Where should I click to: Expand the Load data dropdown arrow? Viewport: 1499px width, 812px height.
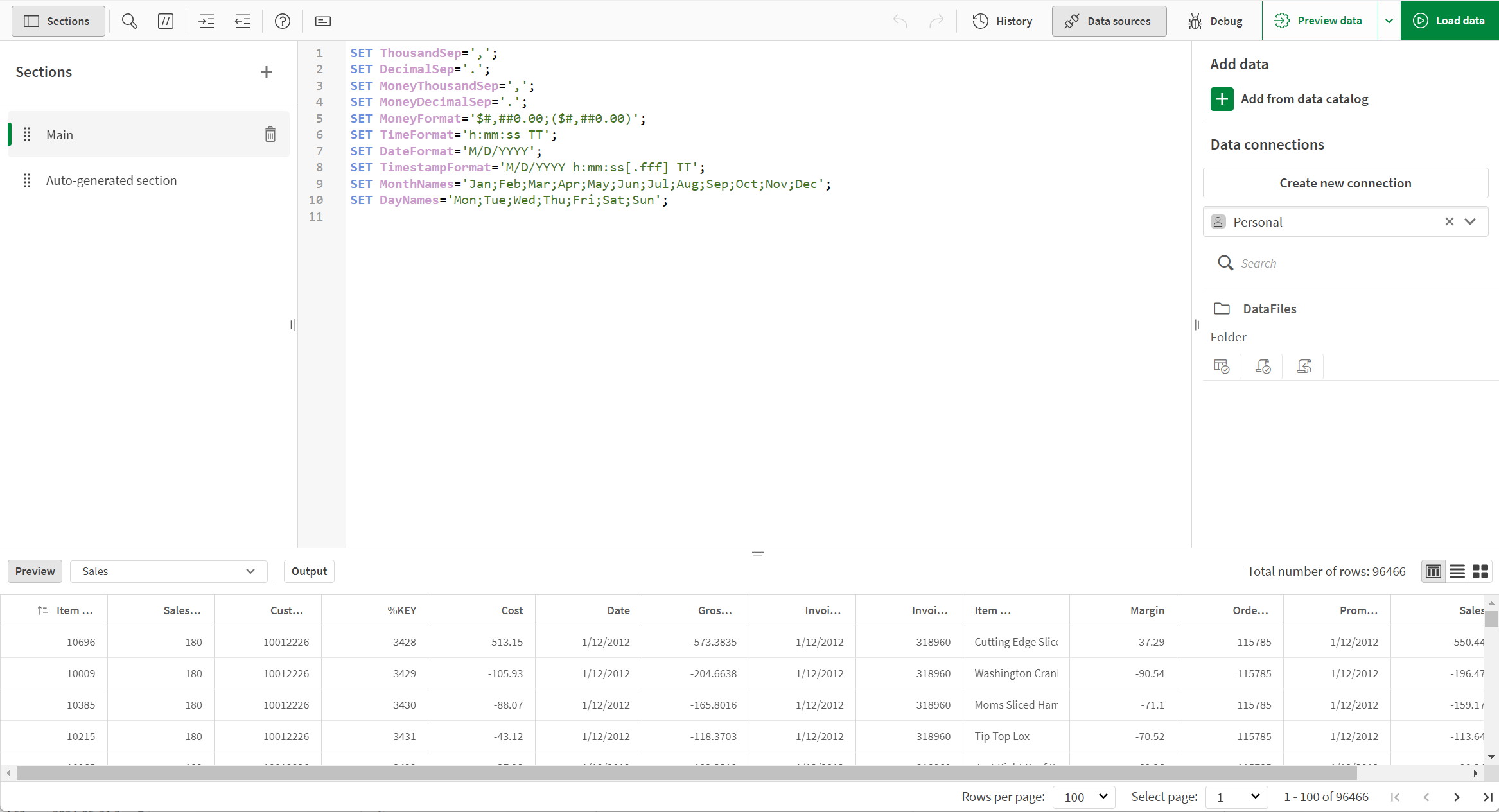pyautogui.click(x=1390, y=21)
